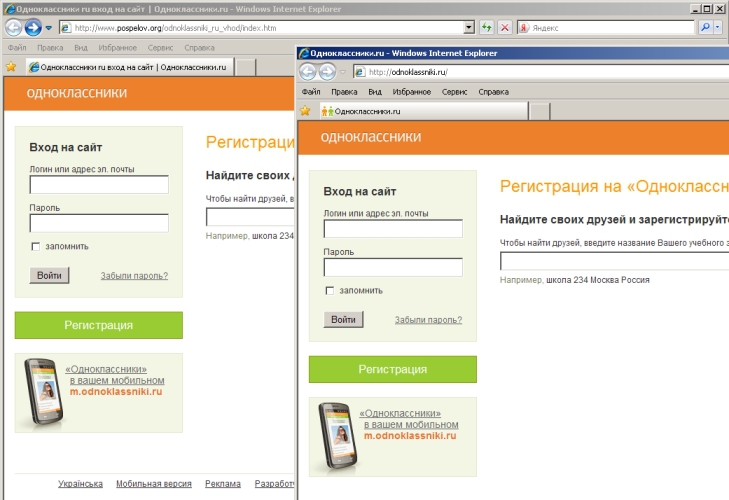This screenshot has width=729, height=500.
Task: Click Forward arrow in front odnoklassniki.ru window
Action: tap(327, 72)
